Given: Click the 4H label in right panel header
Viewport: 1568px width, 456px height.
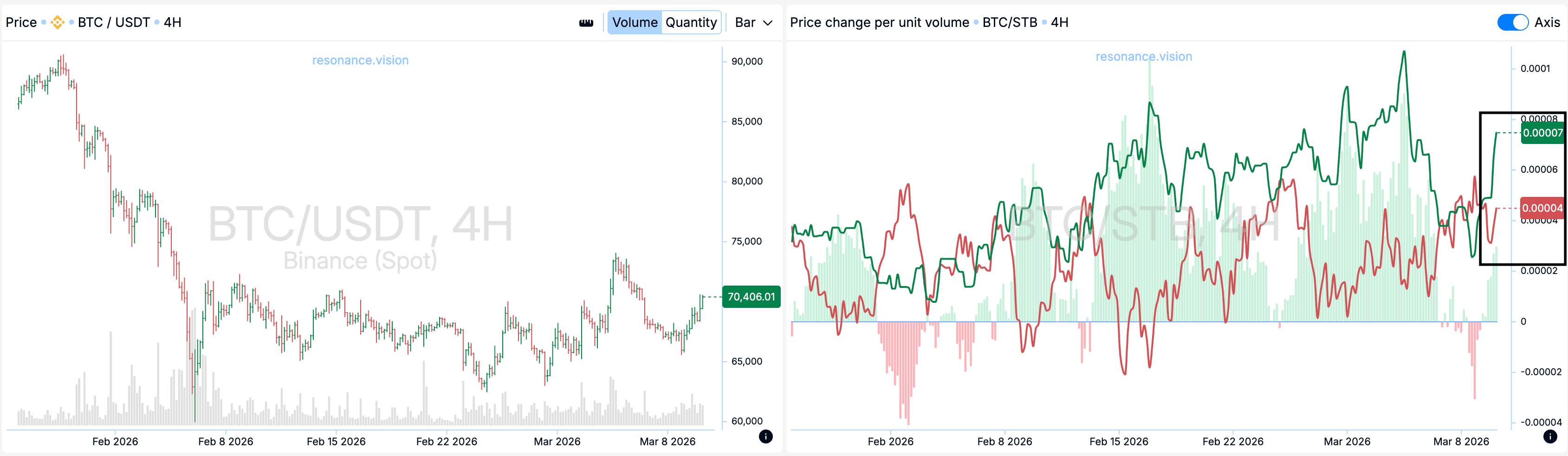Looking at the screenshot, I should tap(1059, 23).
